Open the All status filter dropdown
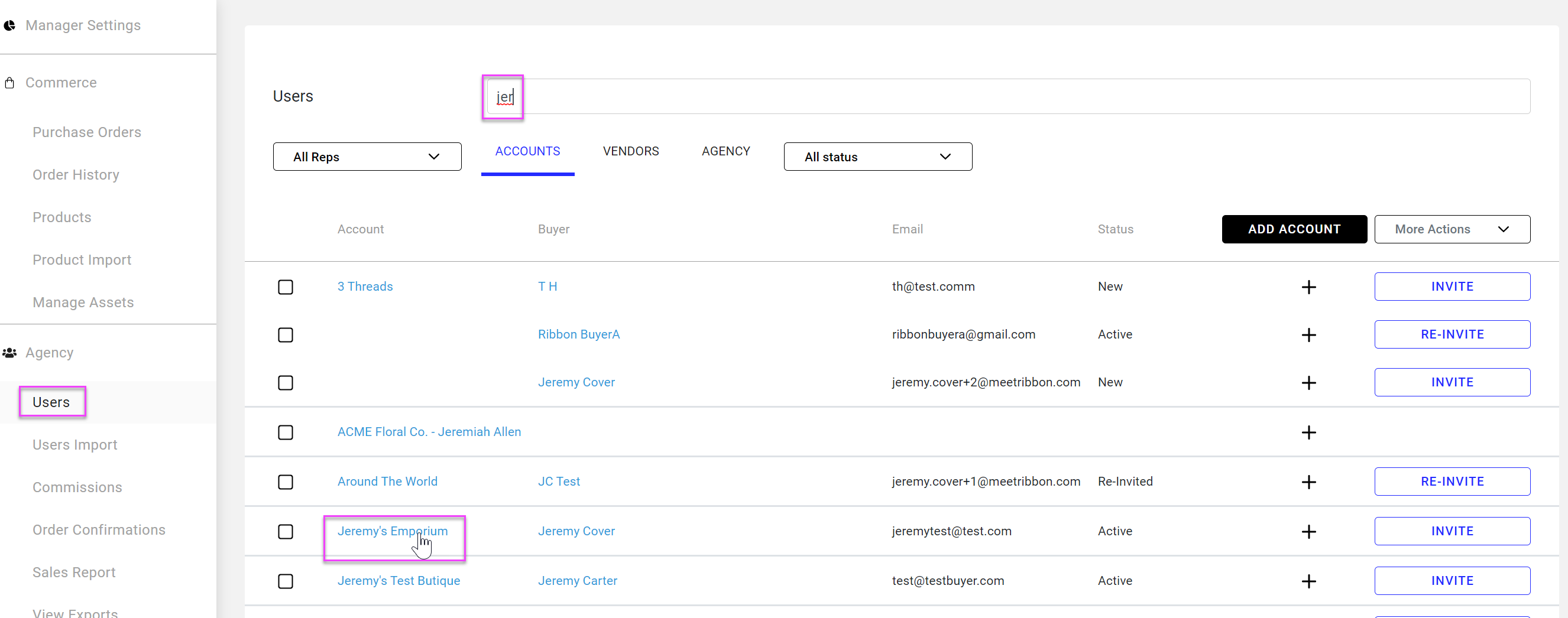The width and height of the screenshot is (1568, 618). [x=877, y=157]
